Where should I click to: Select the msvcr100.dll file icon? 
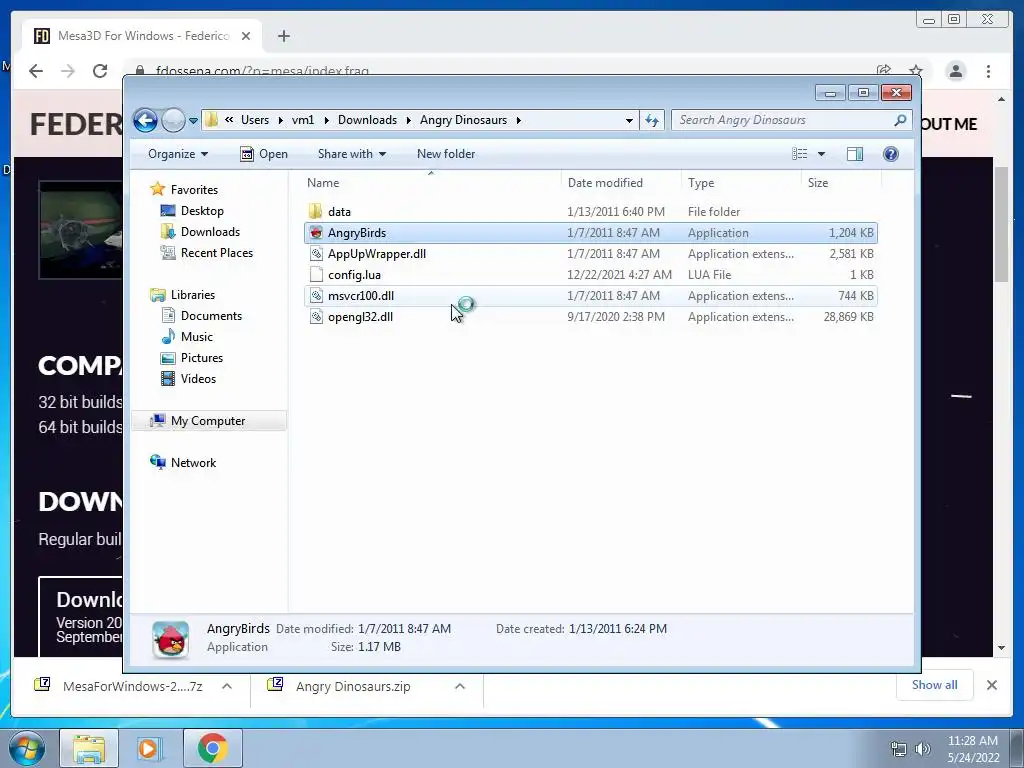(x=316, y=296)
